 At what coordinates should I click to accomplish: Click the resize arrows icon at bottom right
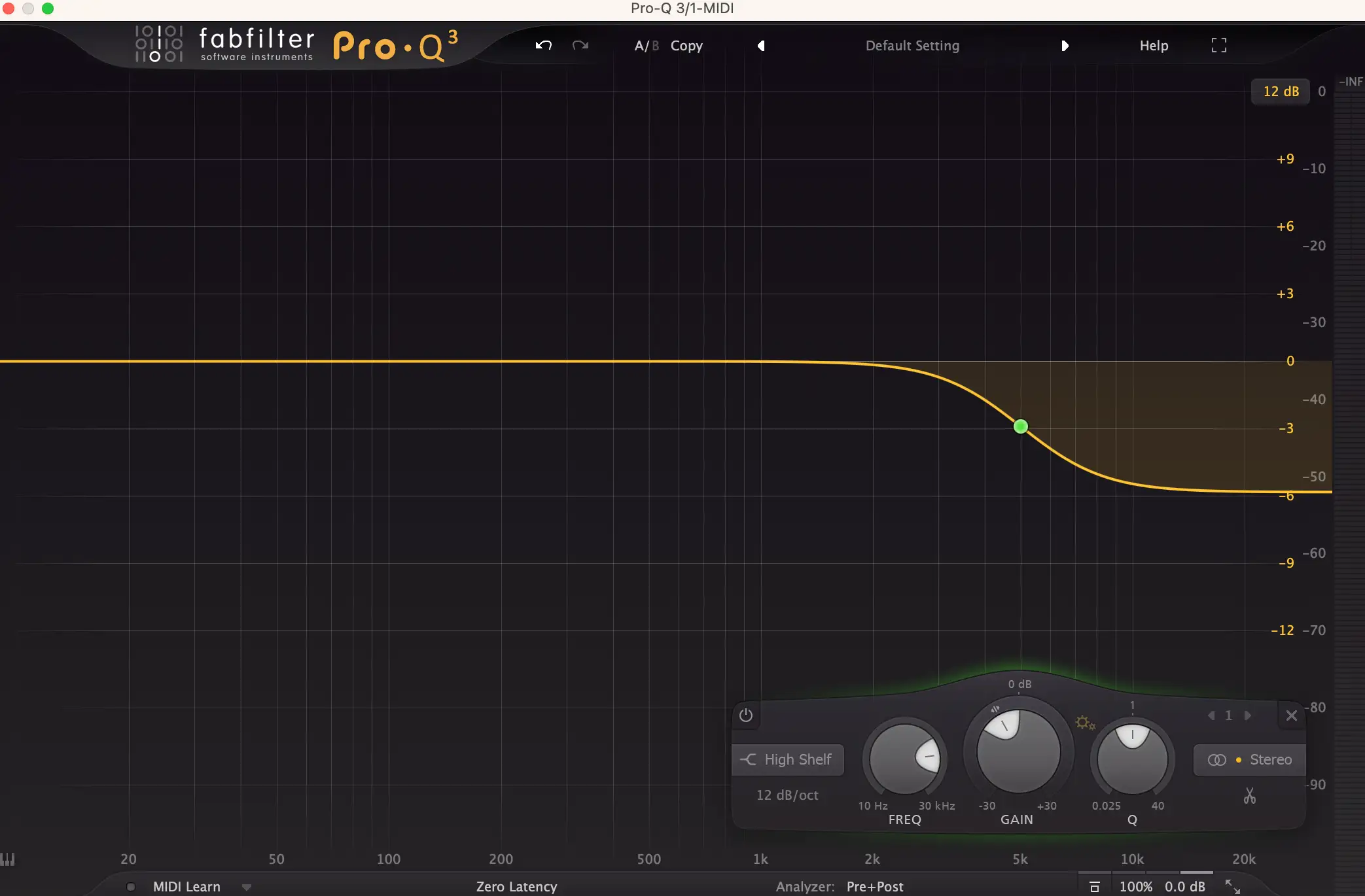[x=1232, y=886]
